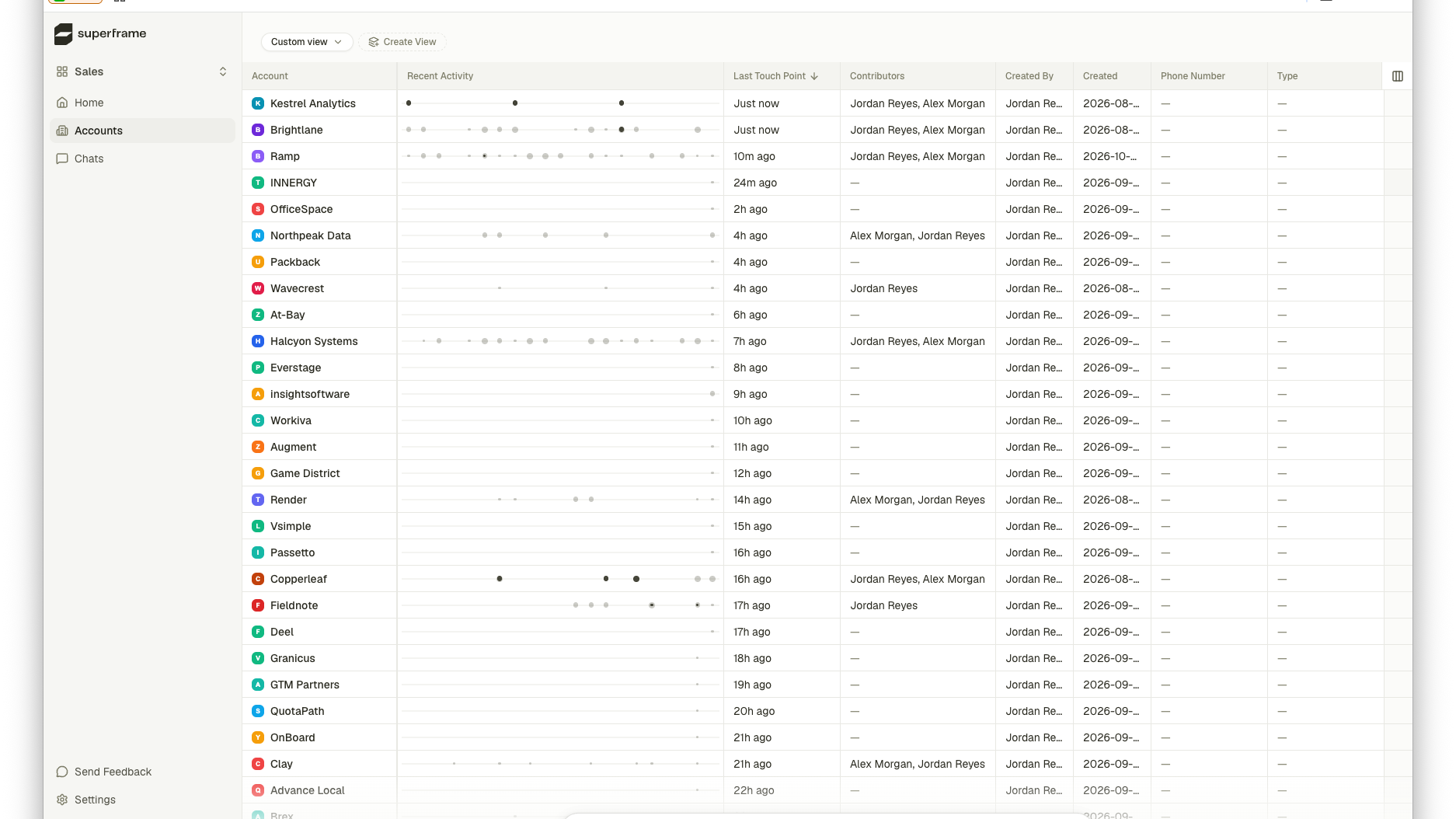
Task: Click the superframe logo icon
Action: 63,33
